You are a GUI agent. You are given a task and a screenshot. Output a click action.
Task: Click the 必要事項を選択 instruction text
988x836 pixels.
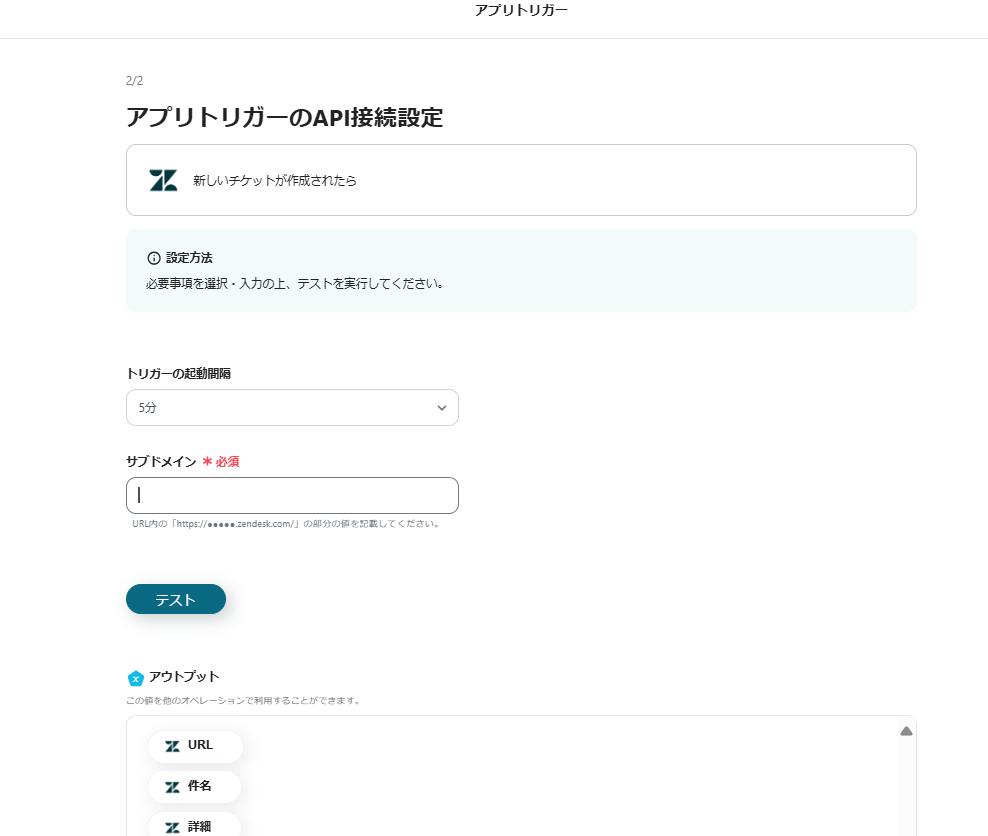point(294,283)
